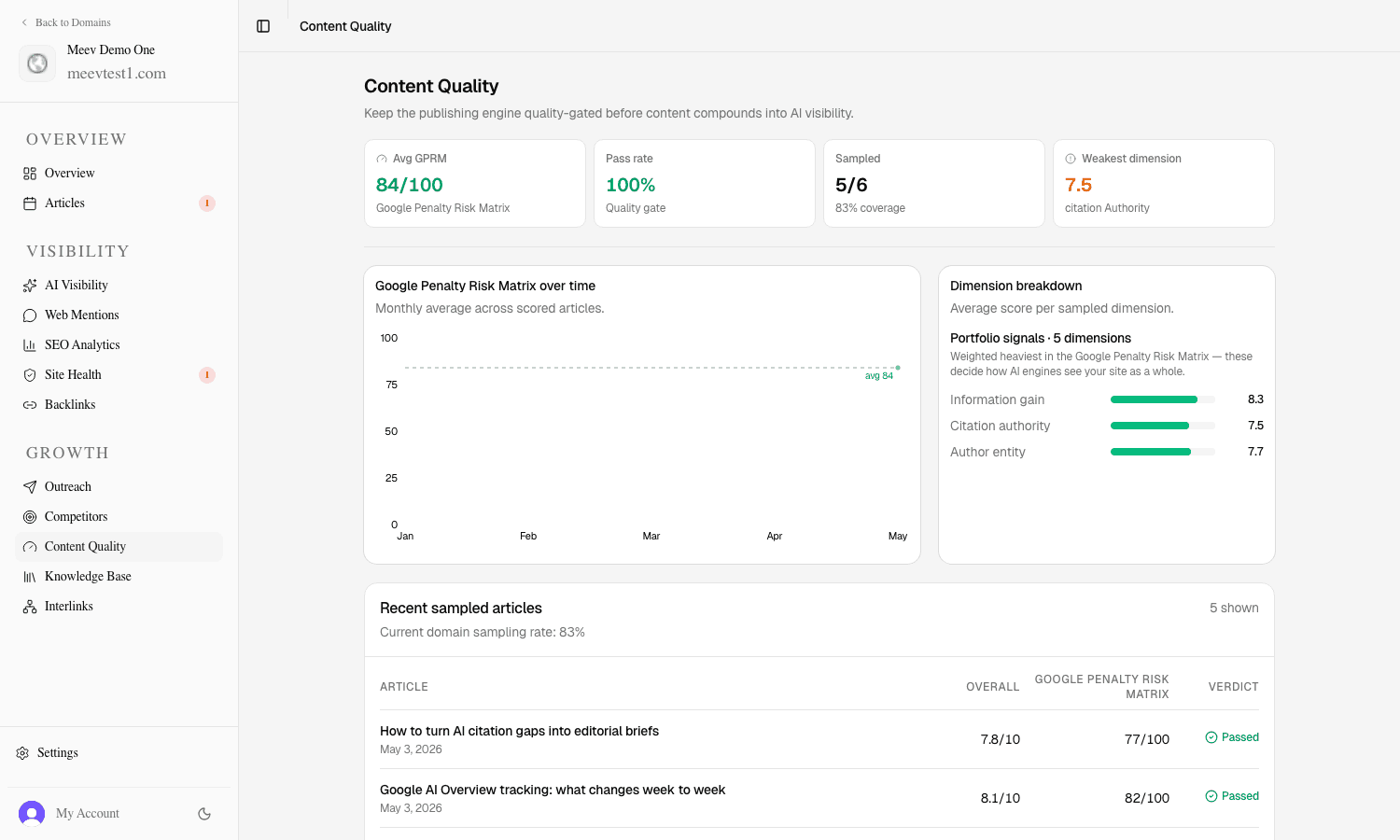
Task: Toggle the sidebar panel icon
Action: point(263,26)
